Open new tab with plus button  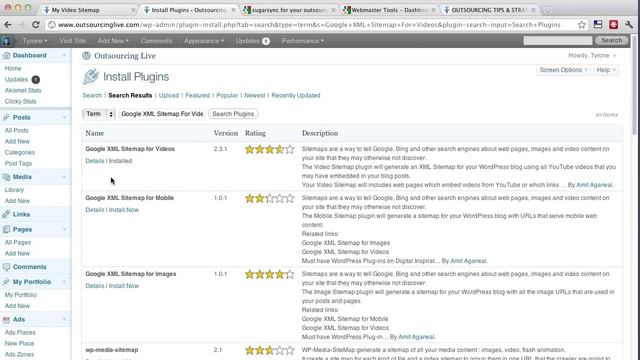(x=548, y=10)
